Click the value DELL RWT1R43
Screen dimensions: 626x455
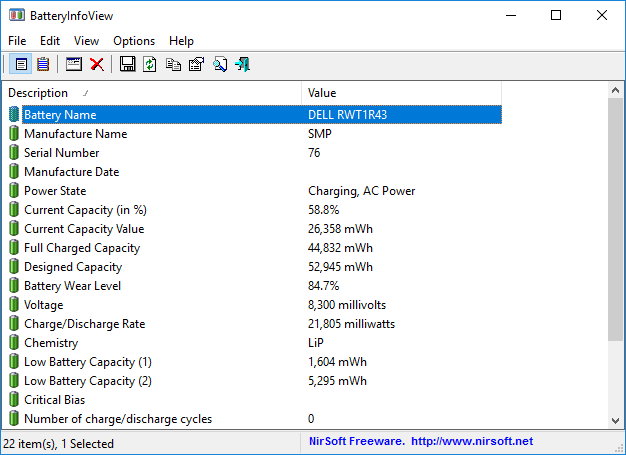[347, 115]
